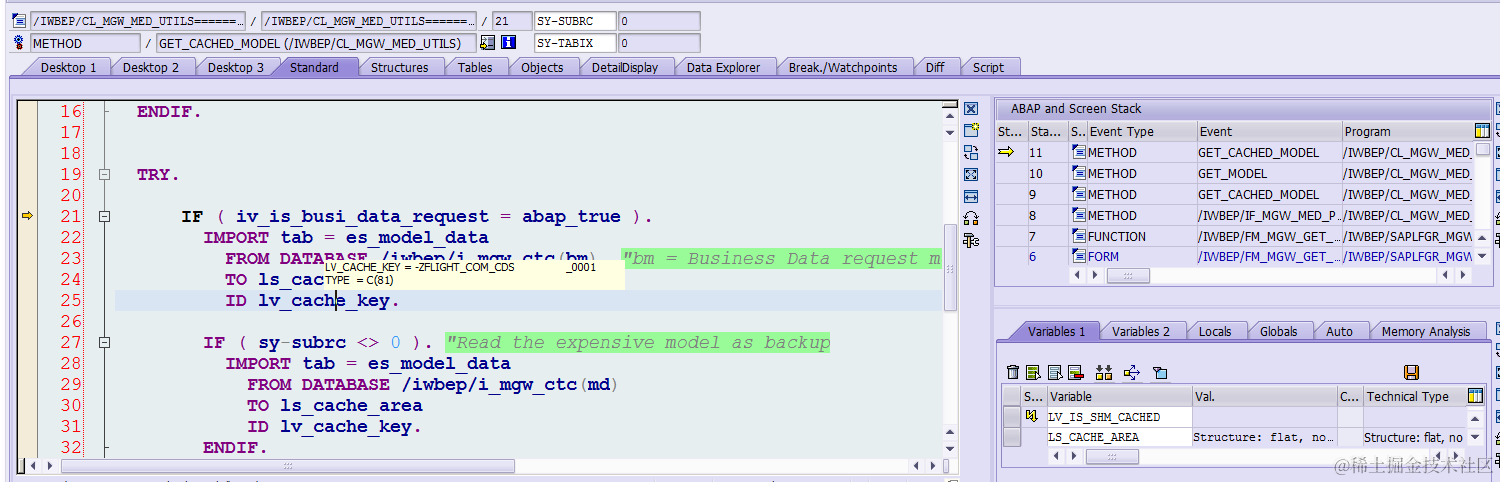Click the program document icon beside the program field
1500x482 pixels.
click(18, 20)
